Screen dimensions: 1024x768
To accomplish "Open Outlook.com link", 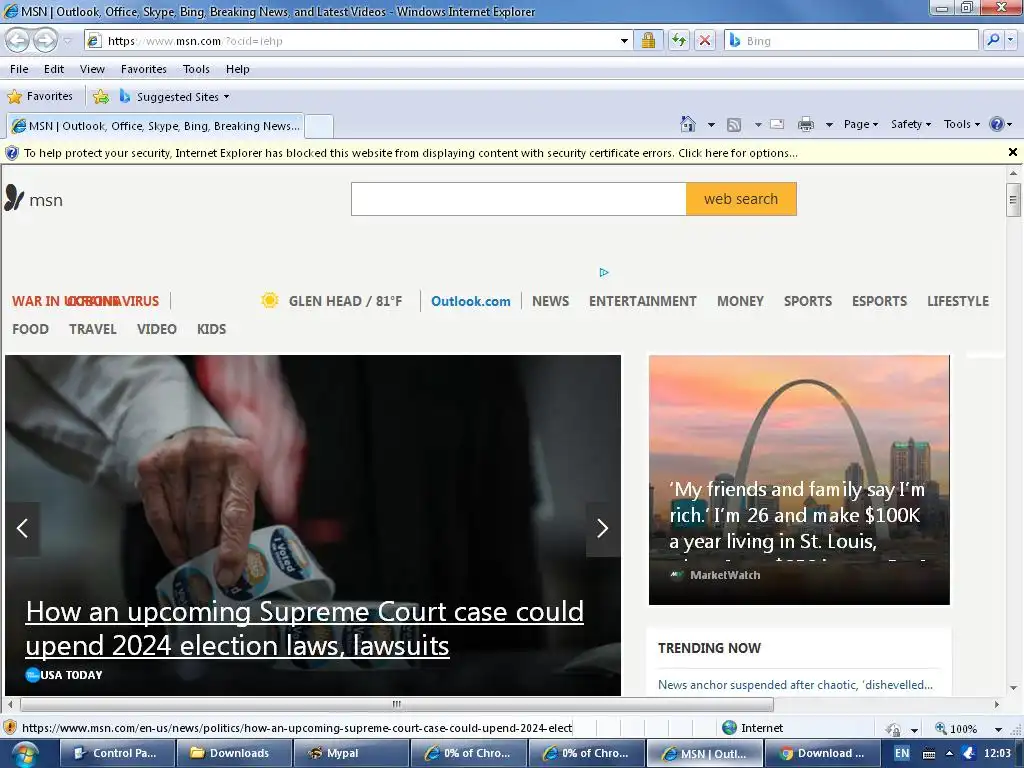I will click(x=470, y=301).
